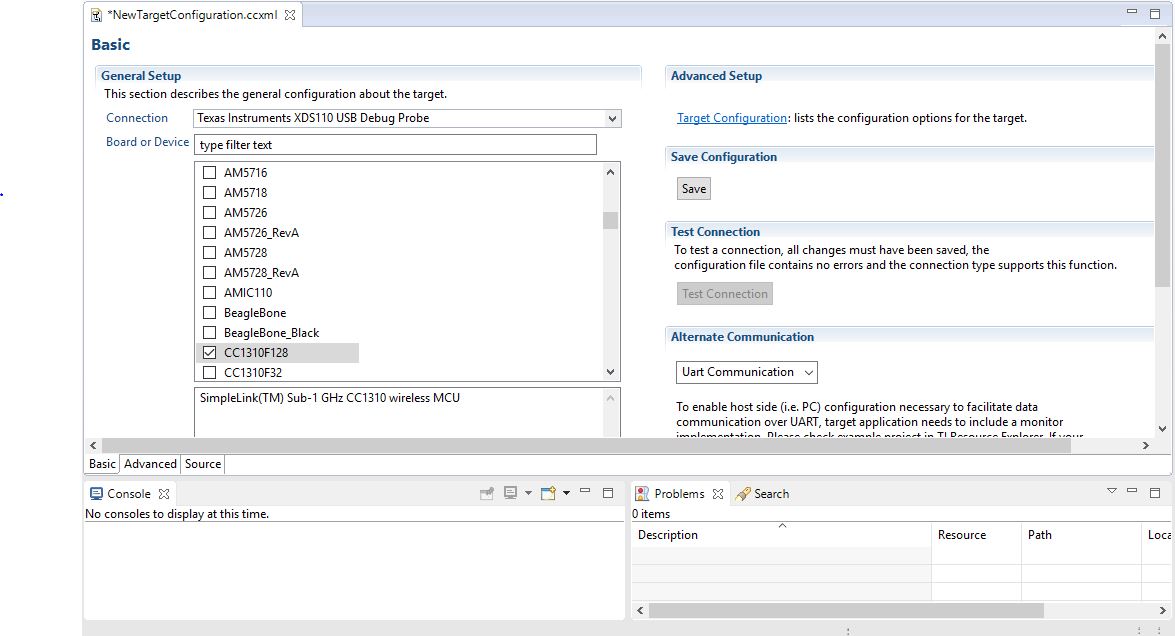Minimize the Console panel
The image size is (1175, 636).
pos(585,491)
